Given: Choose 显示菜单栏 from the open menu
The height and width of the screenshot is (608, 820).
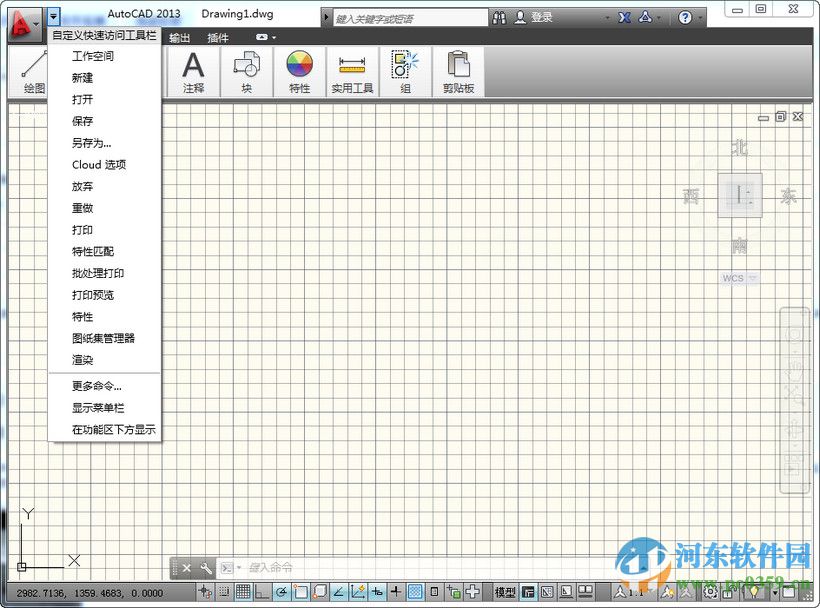Looking at the screenshot, I should point(96,407).
